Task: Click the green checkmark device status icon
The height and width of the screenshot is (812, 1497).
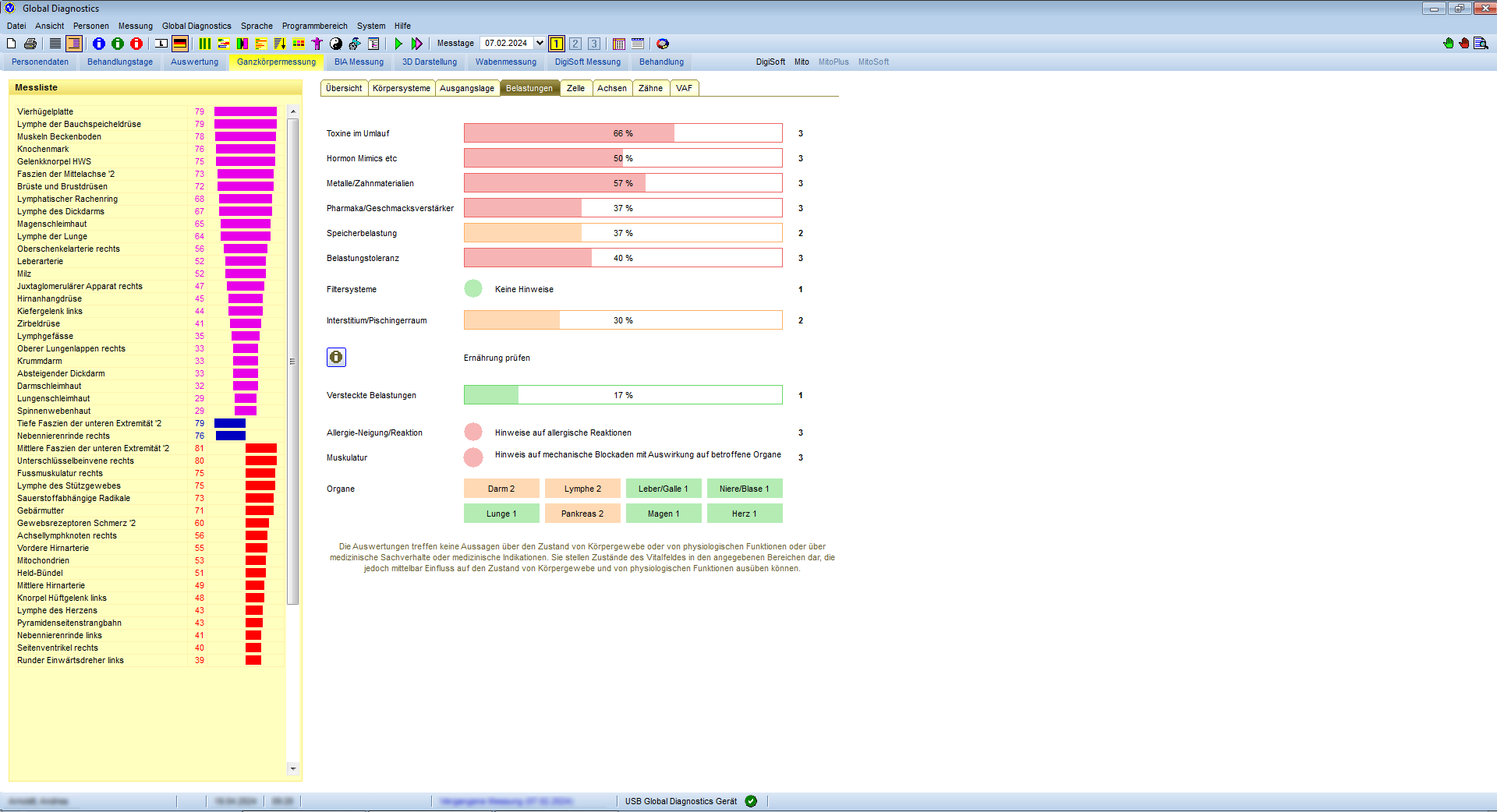Action: [x=751, y=801]
